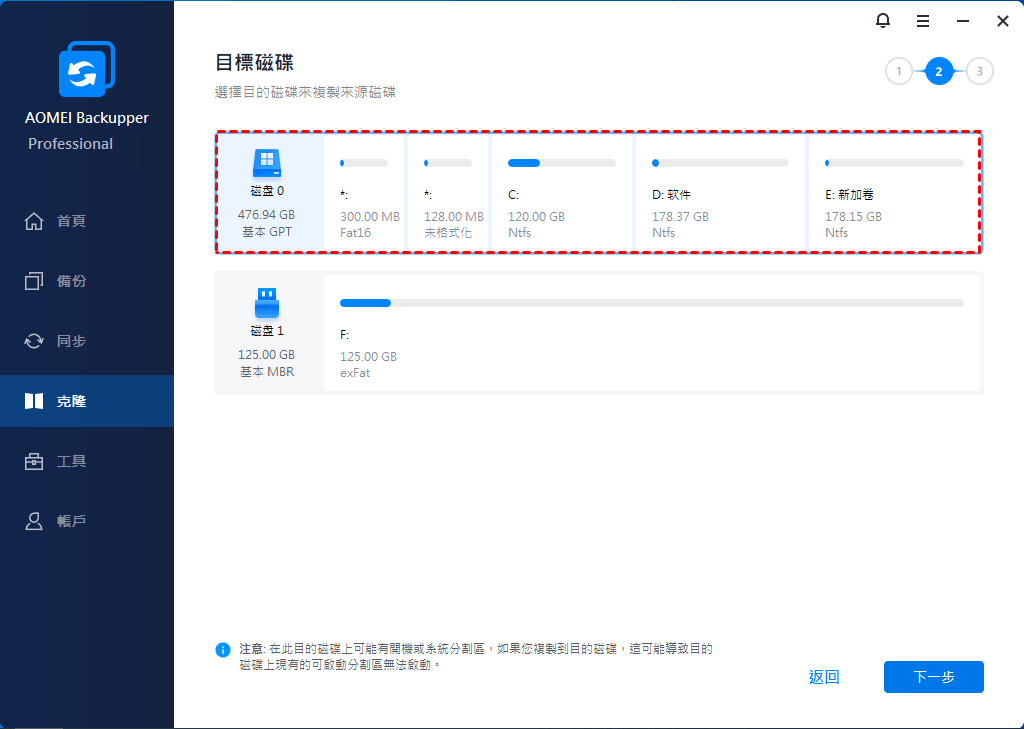Click the backup icon in sidebar
This screenshot has height=729, width=1024.
click(34, 281)
